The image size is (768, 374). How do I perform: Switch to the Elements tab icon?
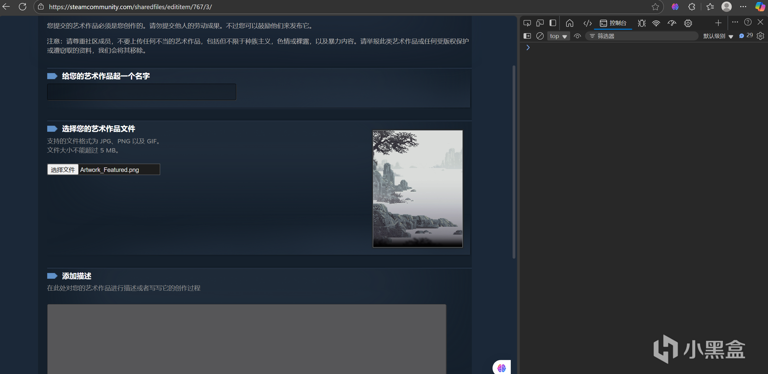pos(588,23)
